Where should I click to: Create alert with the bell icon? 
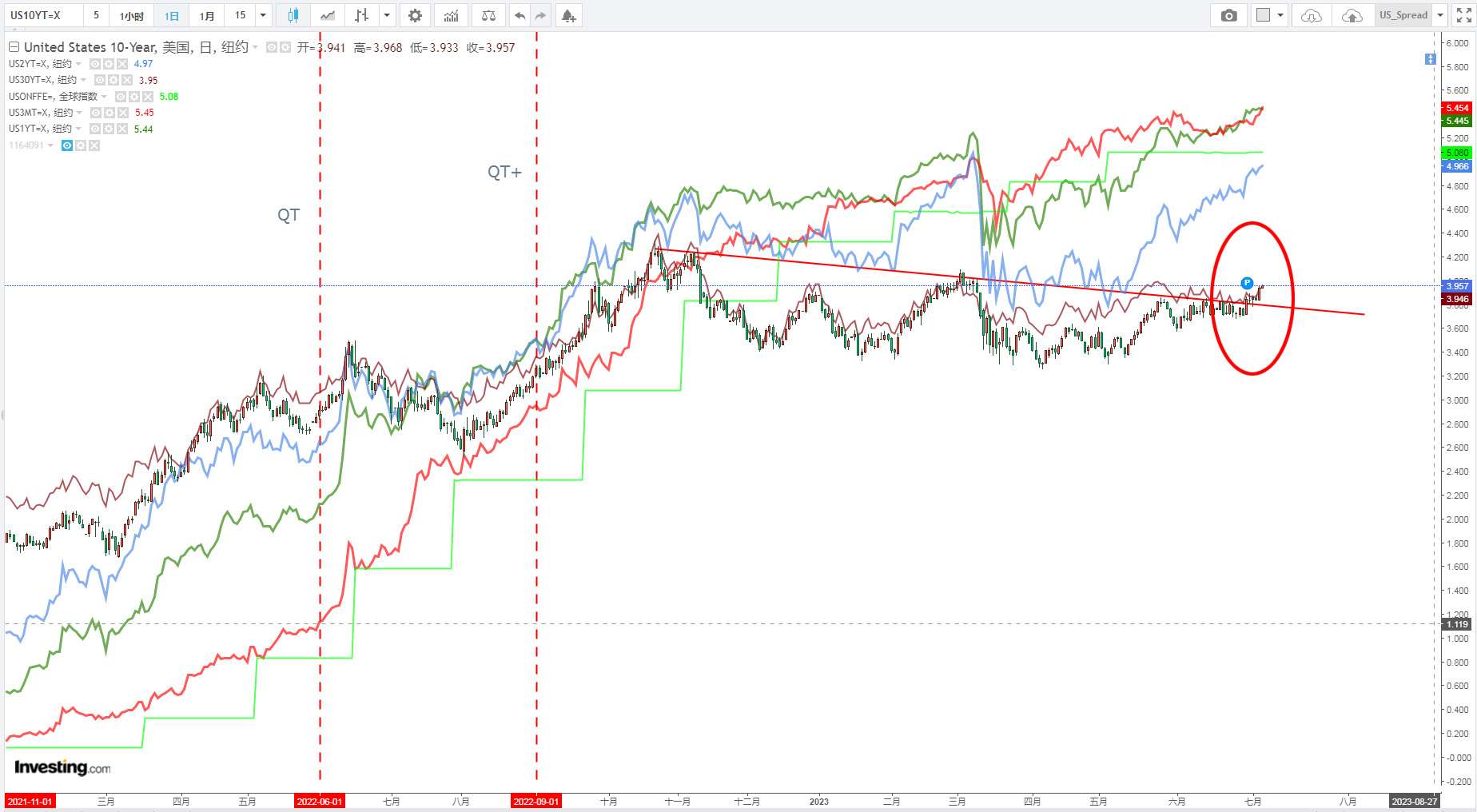(568, 15)
